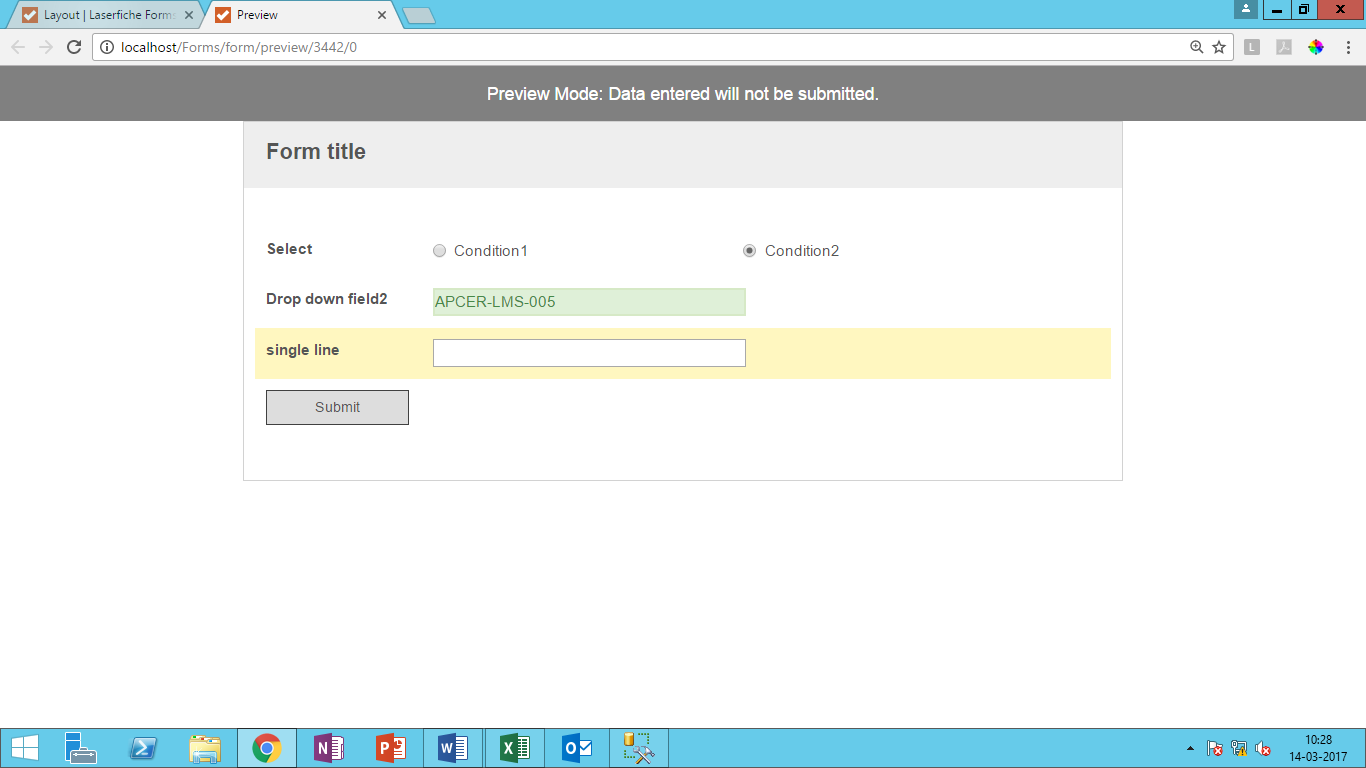Click the Action Center flag icon
The width and height of the screenshot is (1366, 768).
pyautogui.click(x=1215, y=748)
